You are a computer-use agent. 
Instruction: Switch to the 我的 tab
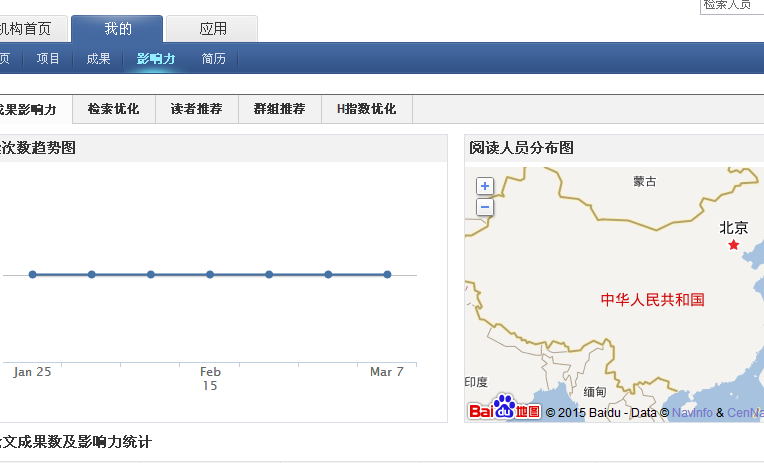click(x=117, y=29)
